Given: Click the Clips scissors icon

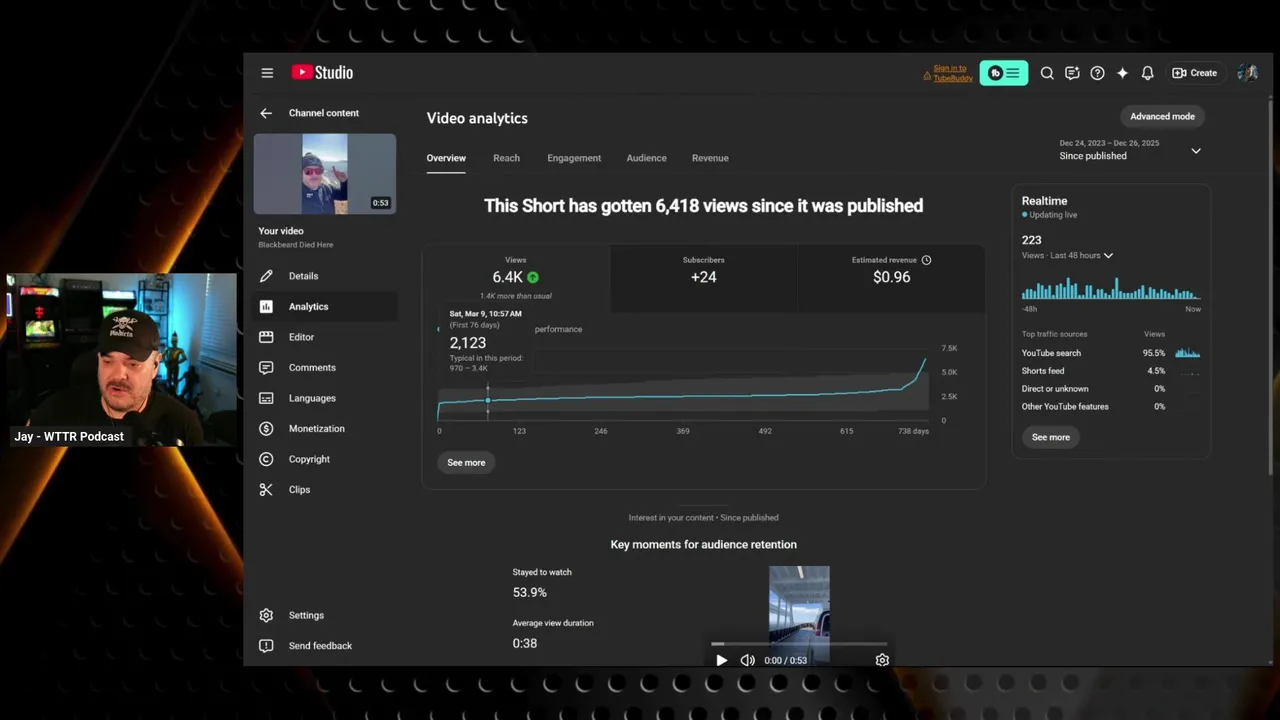Looking at the screenshot, I should coord(266,490).
